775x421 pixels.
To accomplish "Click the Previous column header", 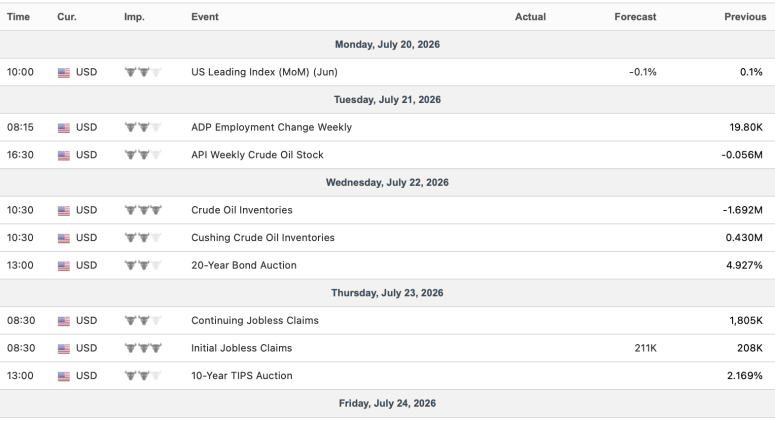I will tap(745, 17).
